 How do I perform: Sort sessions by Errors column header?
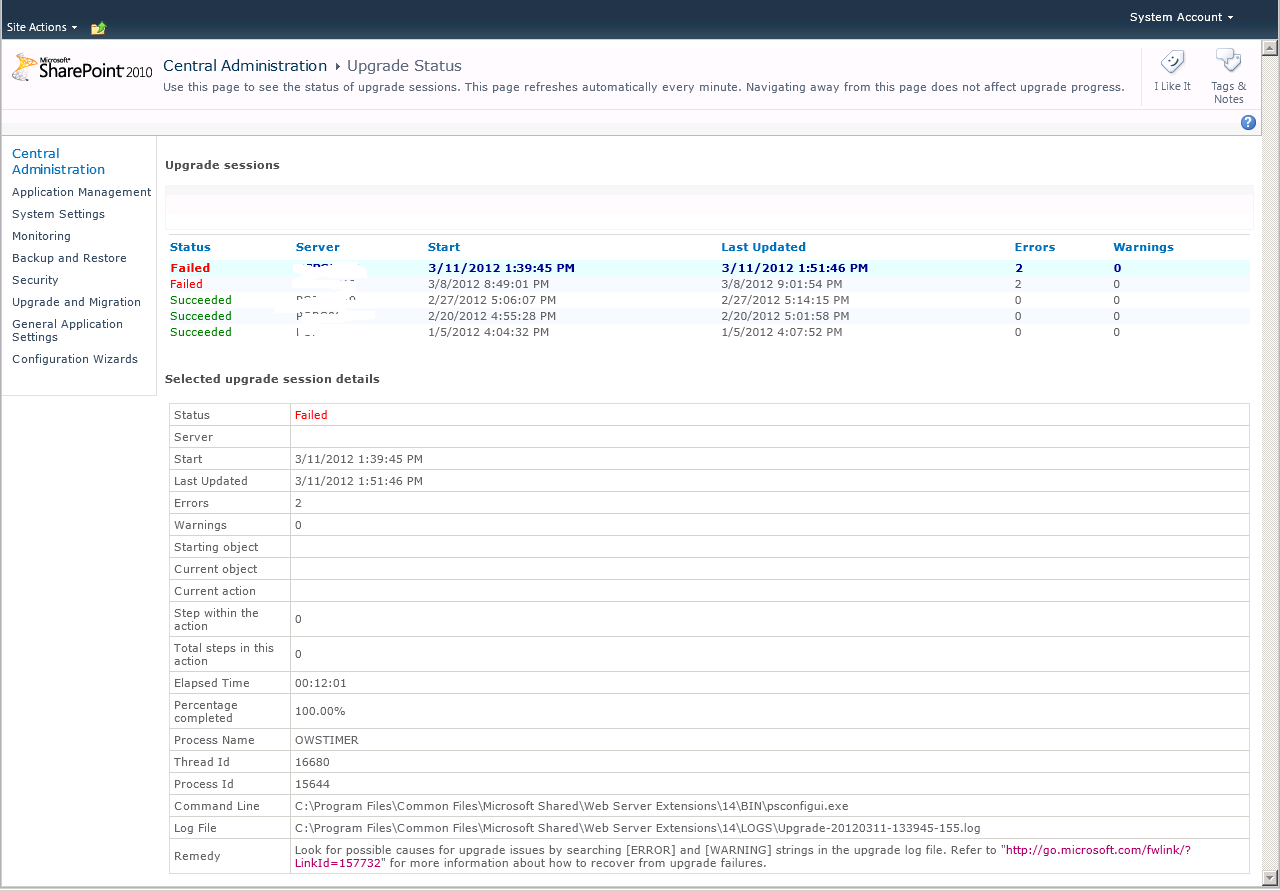[x=1034, y=247]
